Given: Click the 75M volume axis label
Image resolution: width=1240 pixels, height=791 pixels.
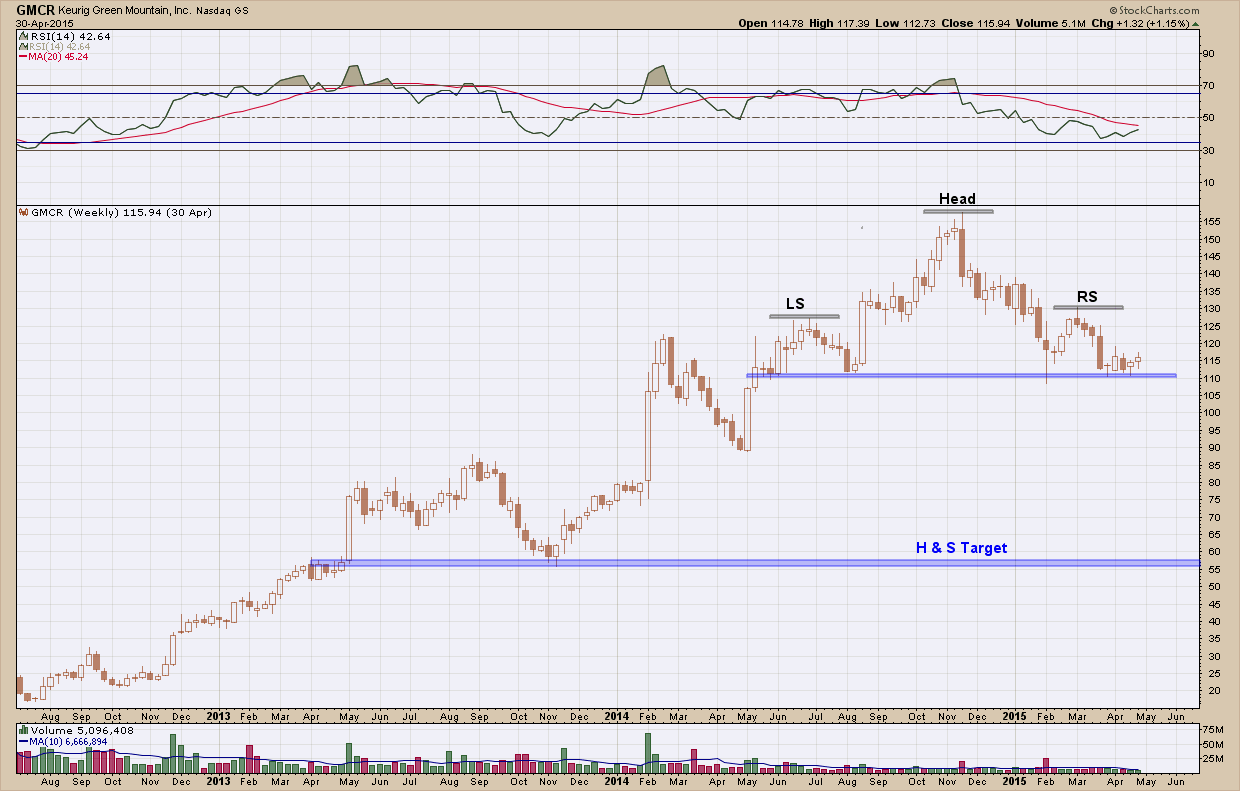Looking at the screenshot, I should pyautogui.click(x=1214, y=730).
